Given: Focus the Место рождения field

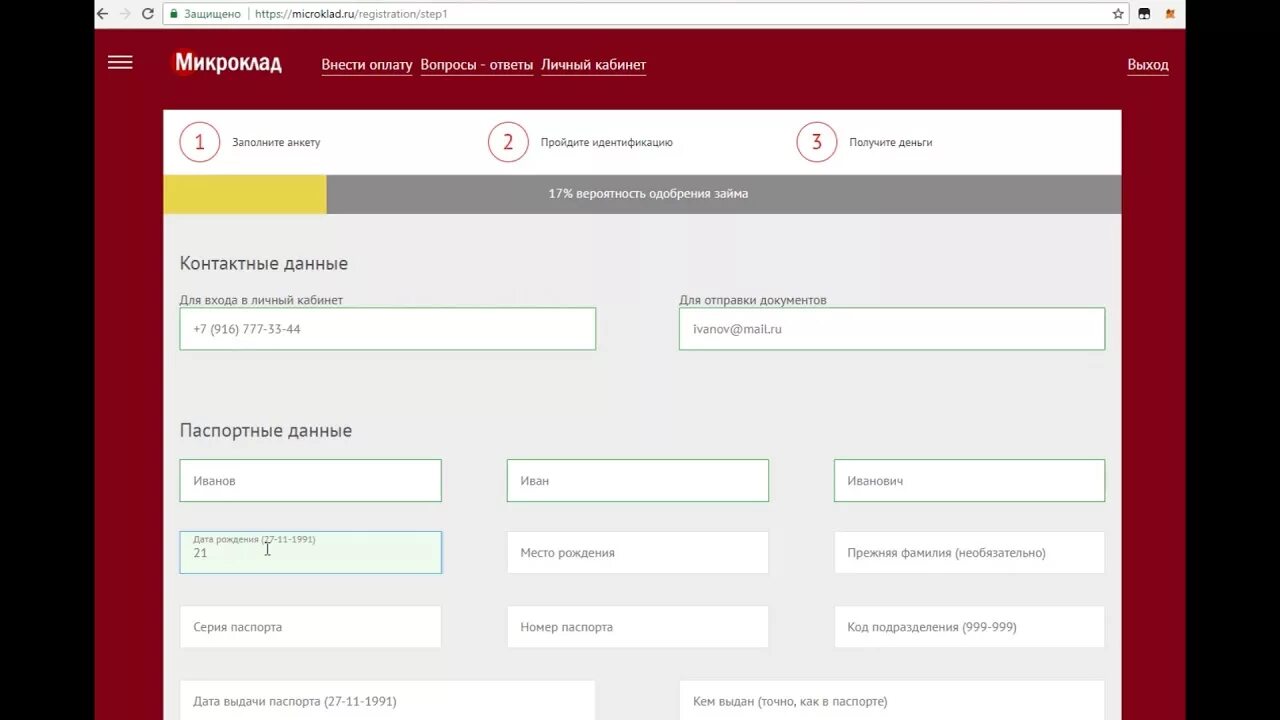Looking at the screenshot, I should (638, 552).
